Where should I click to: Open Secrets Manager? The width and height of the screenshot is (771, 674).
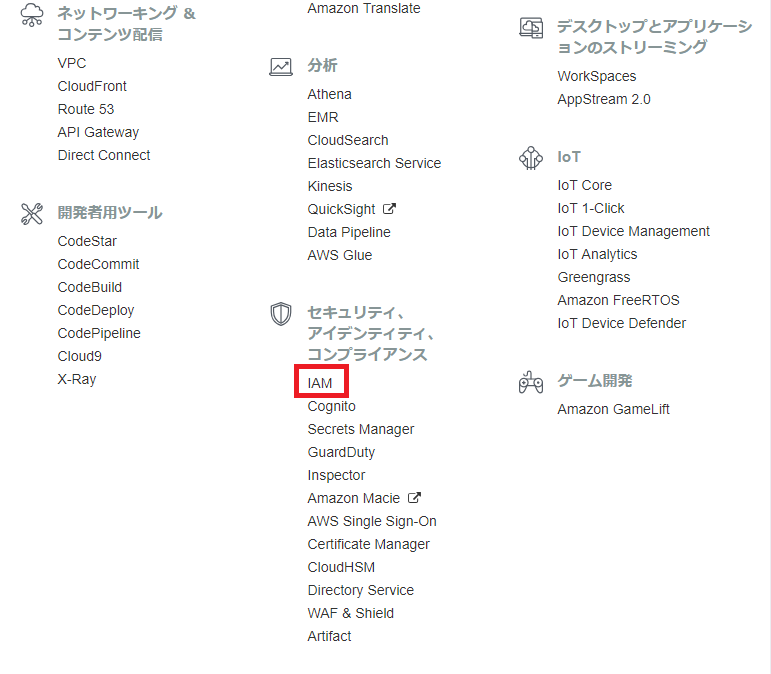tap(361, 430)
